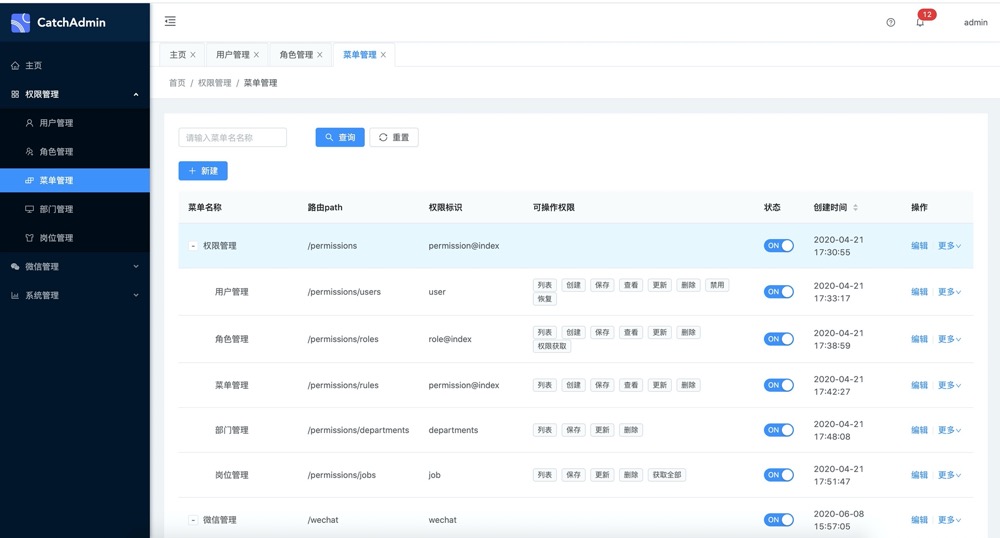
Task: Click the 禁用 tag in 用户管理 row
Action: click(x=717, y=285)
